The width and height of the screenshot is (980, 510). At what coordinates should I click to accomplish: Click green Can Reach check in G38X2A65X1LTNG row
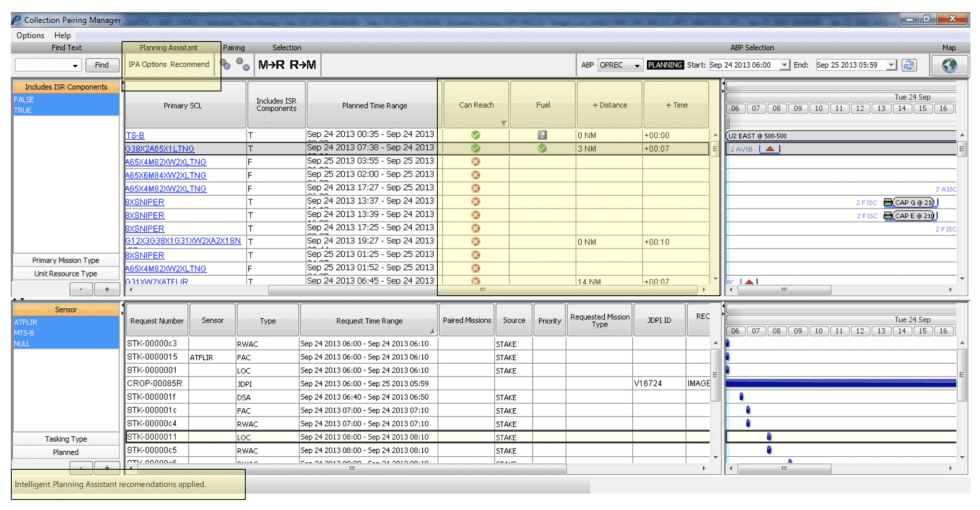point(476,148)
